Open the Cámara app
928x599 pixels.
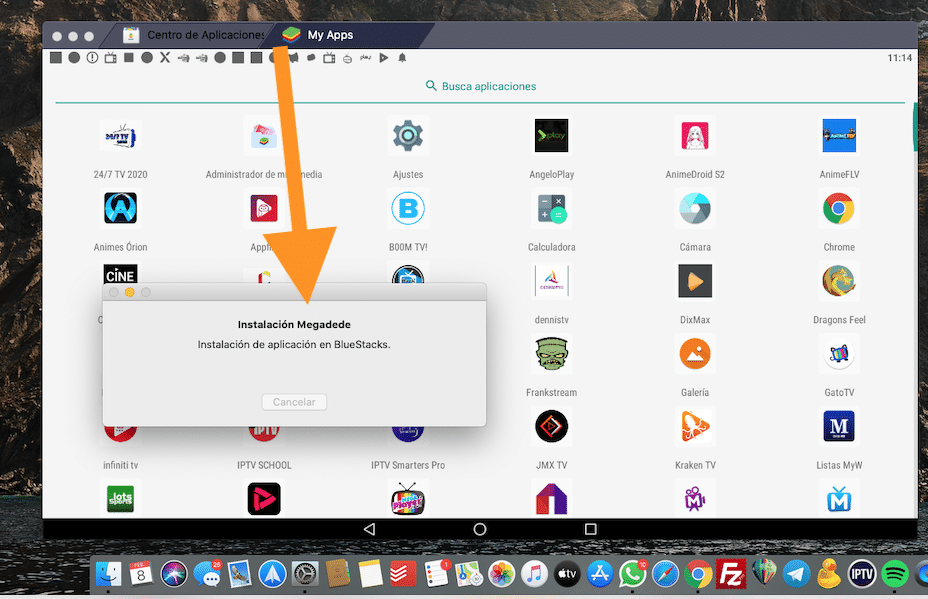point(695,209)
